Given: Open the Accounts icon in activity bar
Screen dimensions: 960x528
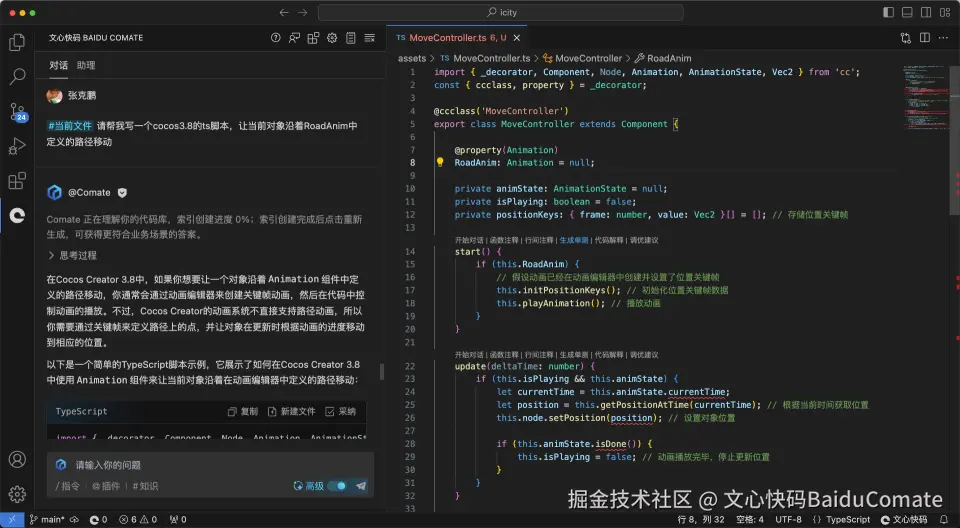Looking at the screenshot, I should tap(17, 459).
